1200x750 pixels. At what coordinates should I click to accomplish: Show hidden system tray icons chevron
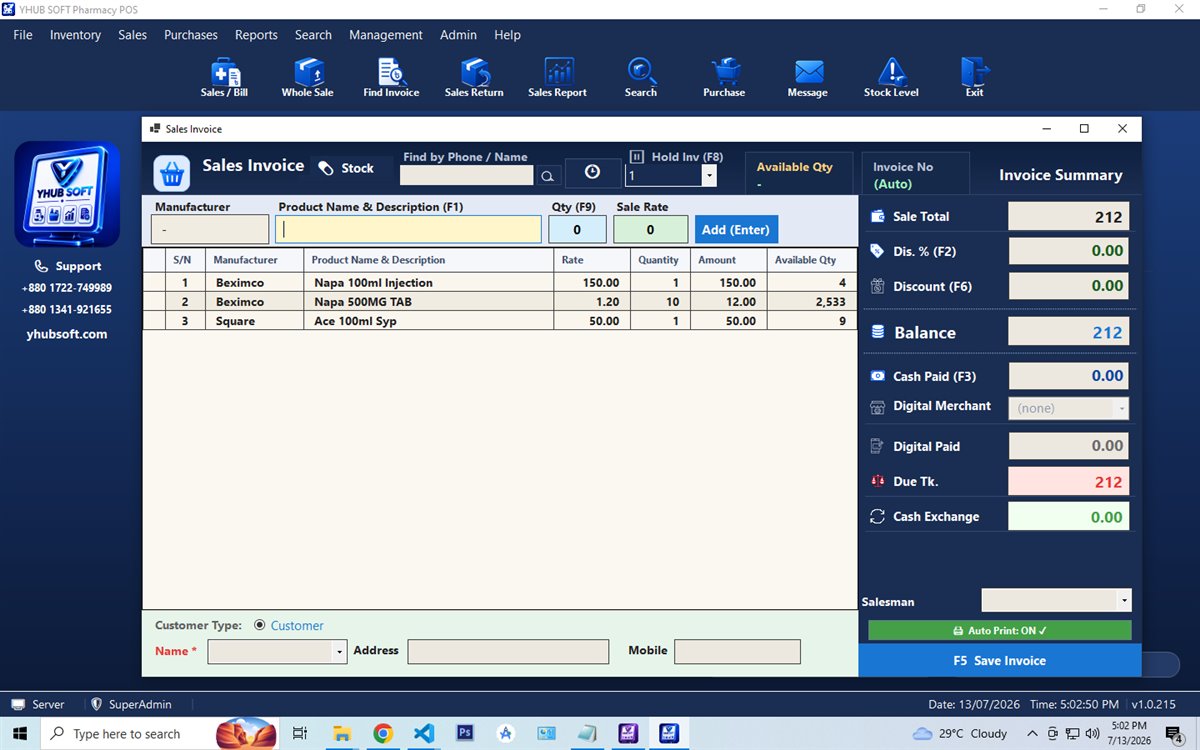[1033, 733]
